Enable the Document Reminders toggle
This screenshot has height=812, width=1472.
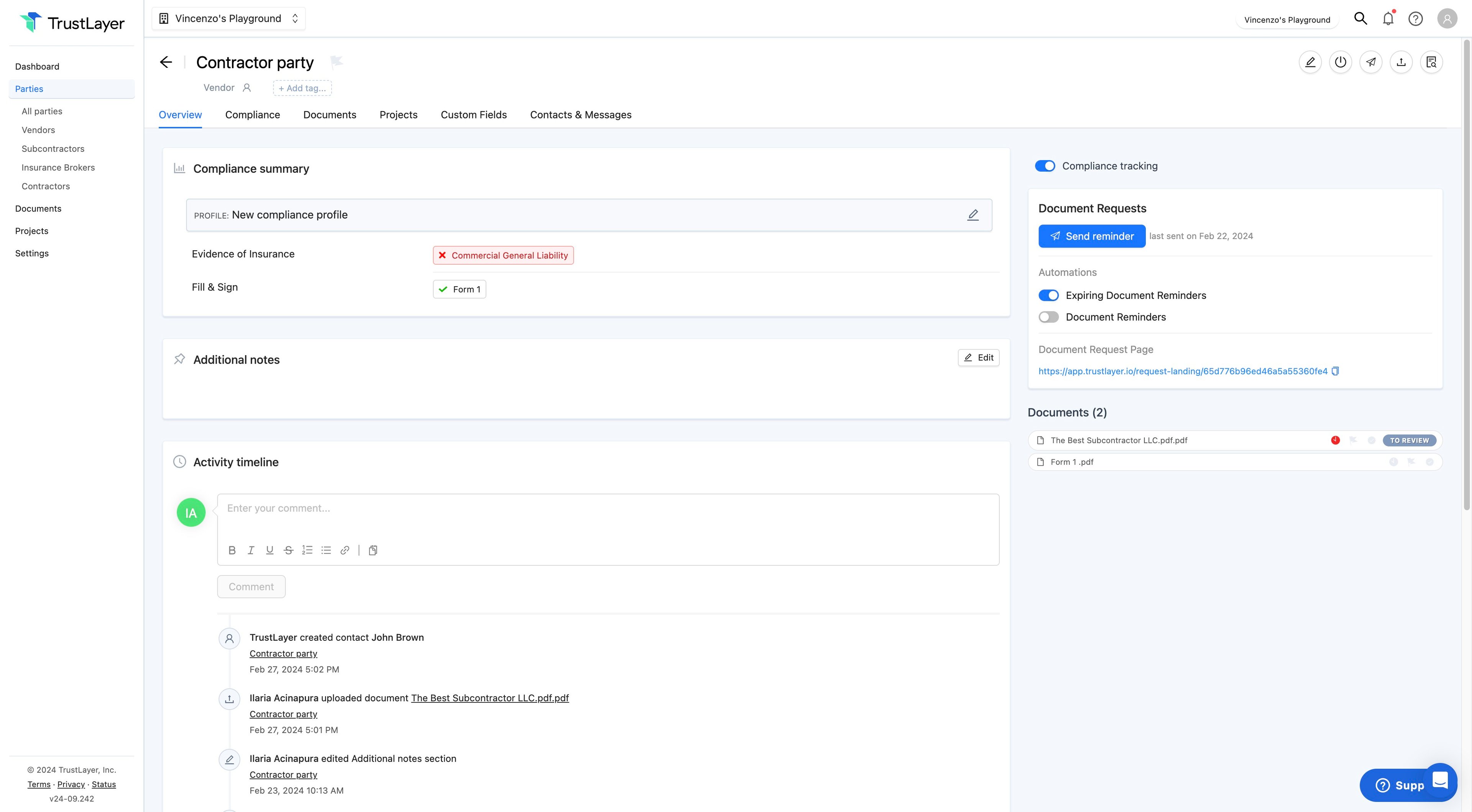point(1048,317)
